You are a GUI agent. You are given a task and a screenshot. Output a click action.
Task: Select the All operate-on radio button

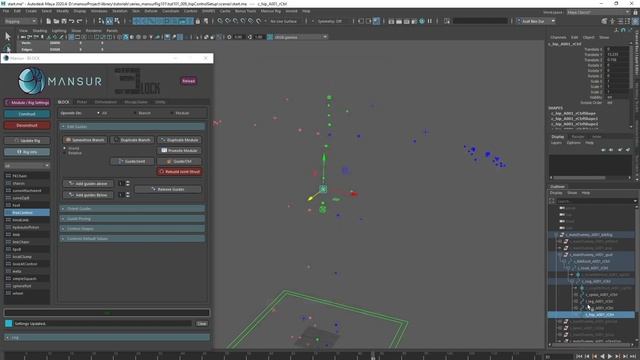click(99, 113)
